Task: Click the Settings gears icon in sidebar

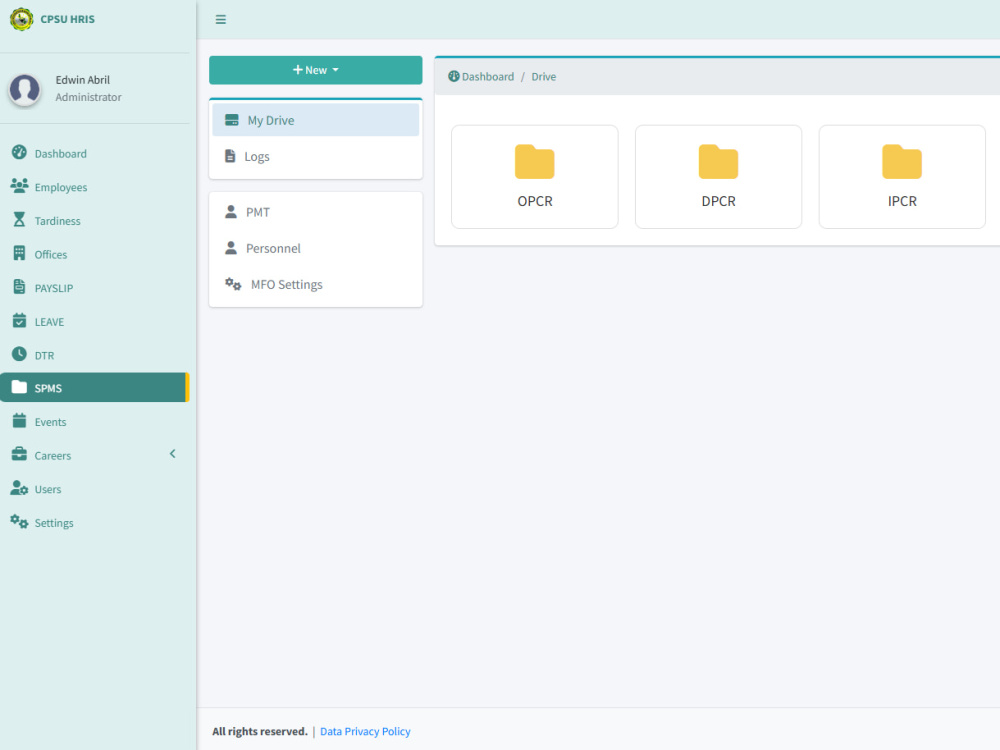Action: click(x=19, y=522)
